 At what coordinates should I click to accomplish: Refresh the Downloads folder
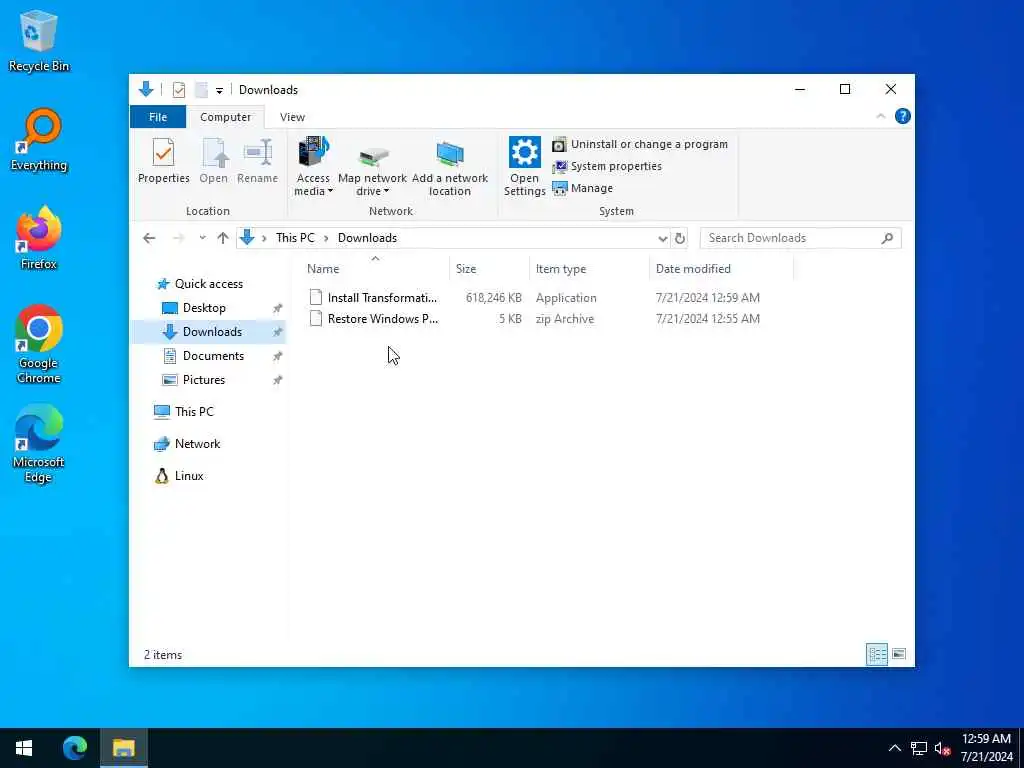[679, 238]
